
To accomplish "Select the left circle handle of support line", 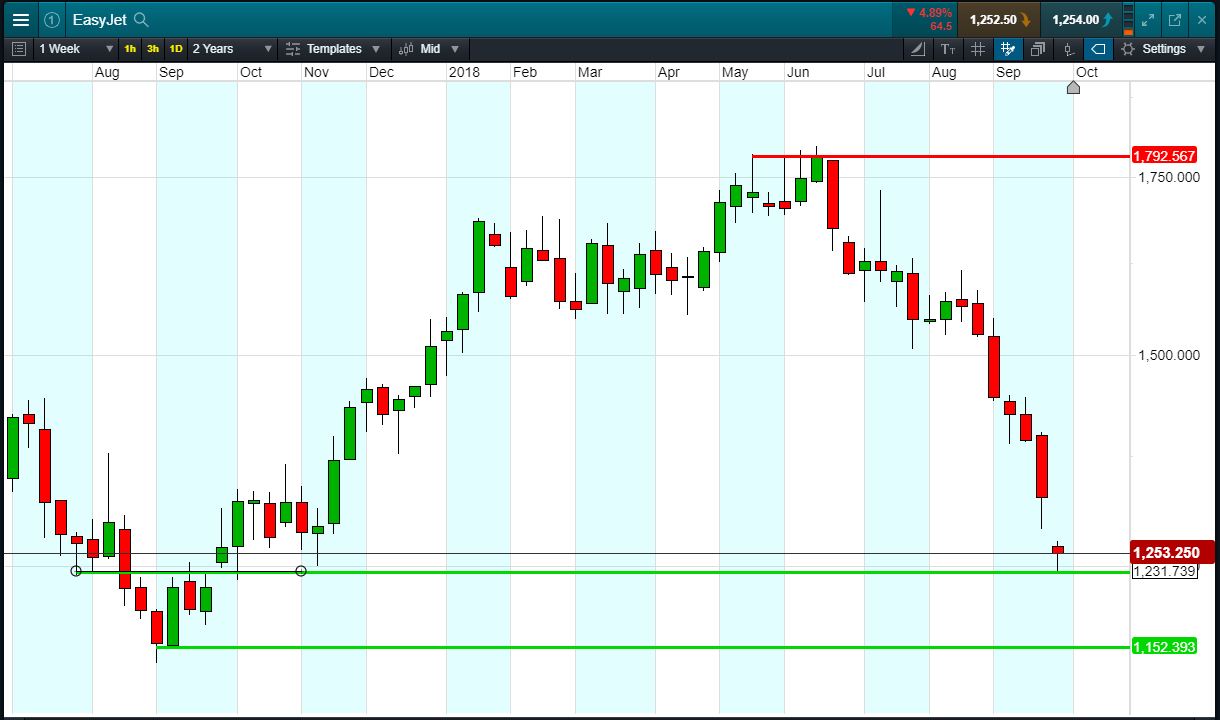I will click(x=76, y=571).
